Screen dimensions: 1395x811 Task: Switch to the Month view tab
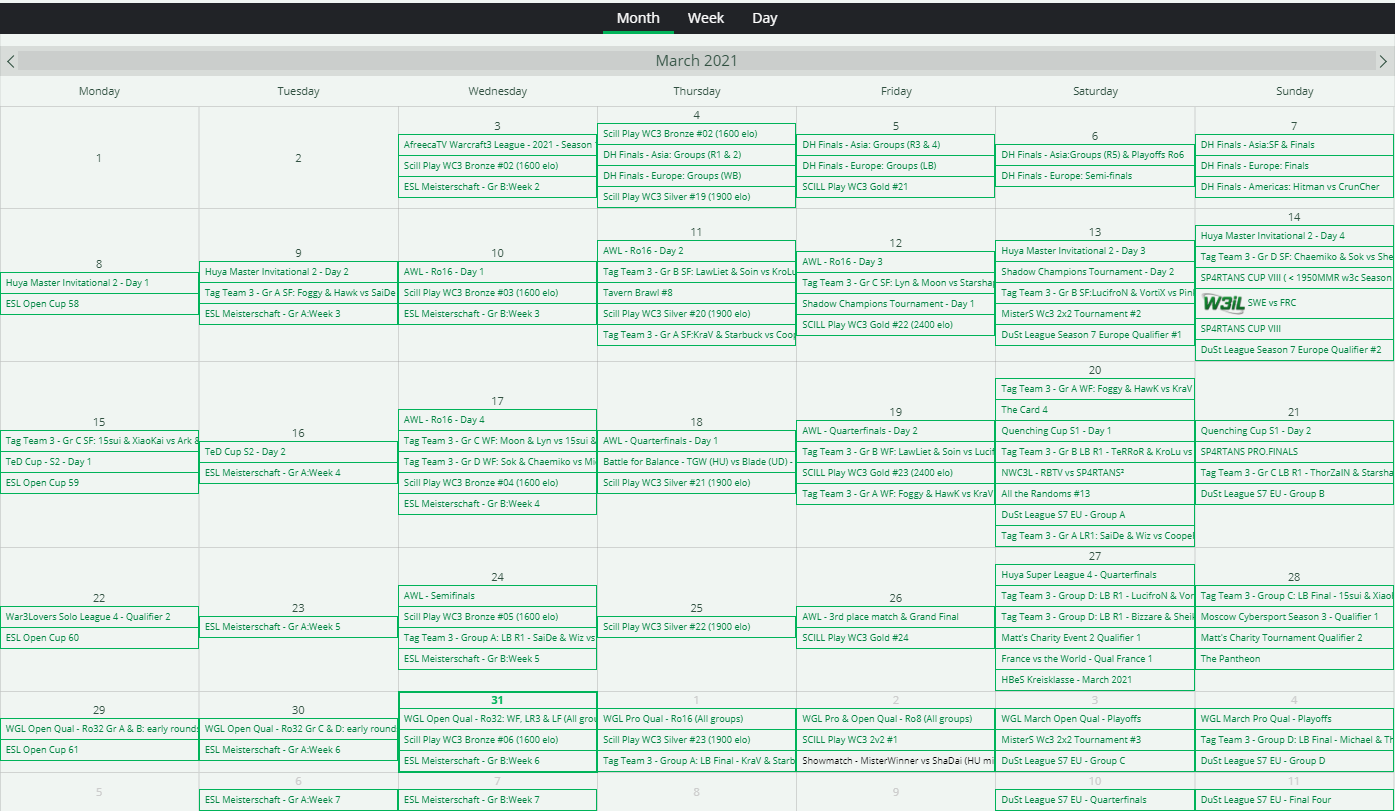pos(638,18)
